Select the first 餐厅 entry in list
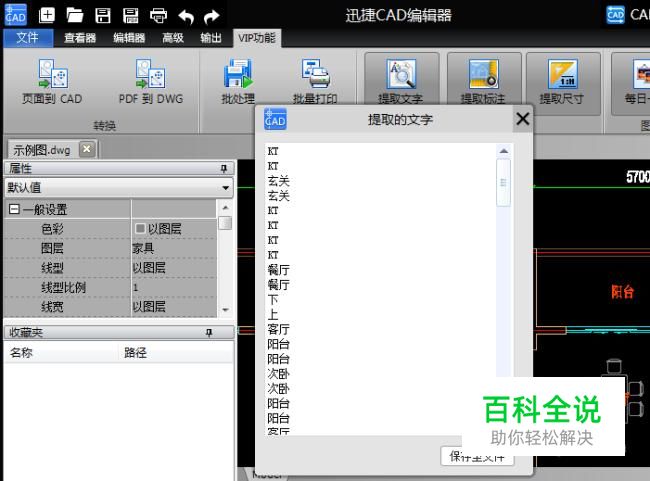The image size is (650, 481). (278, 270)
